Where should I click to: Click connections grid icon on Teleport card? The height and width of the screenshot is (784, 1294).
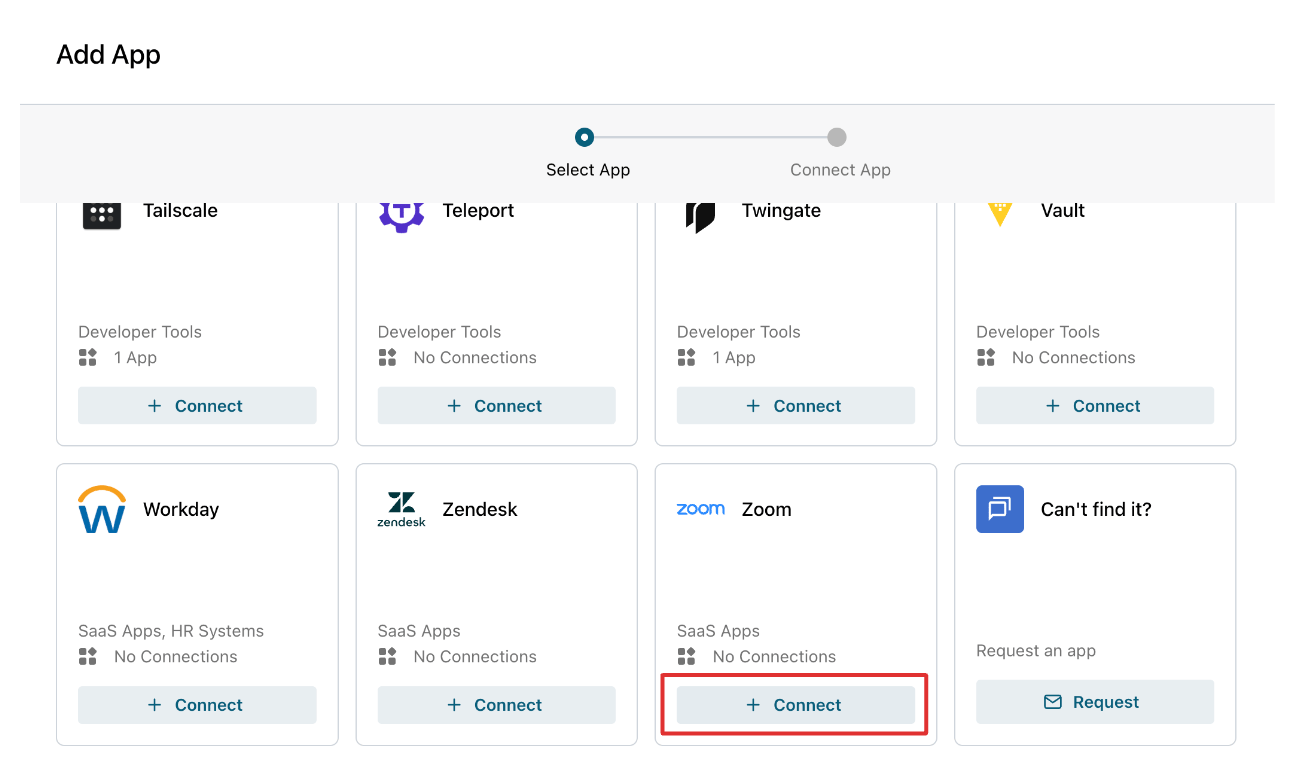click(x=387, y=358)
